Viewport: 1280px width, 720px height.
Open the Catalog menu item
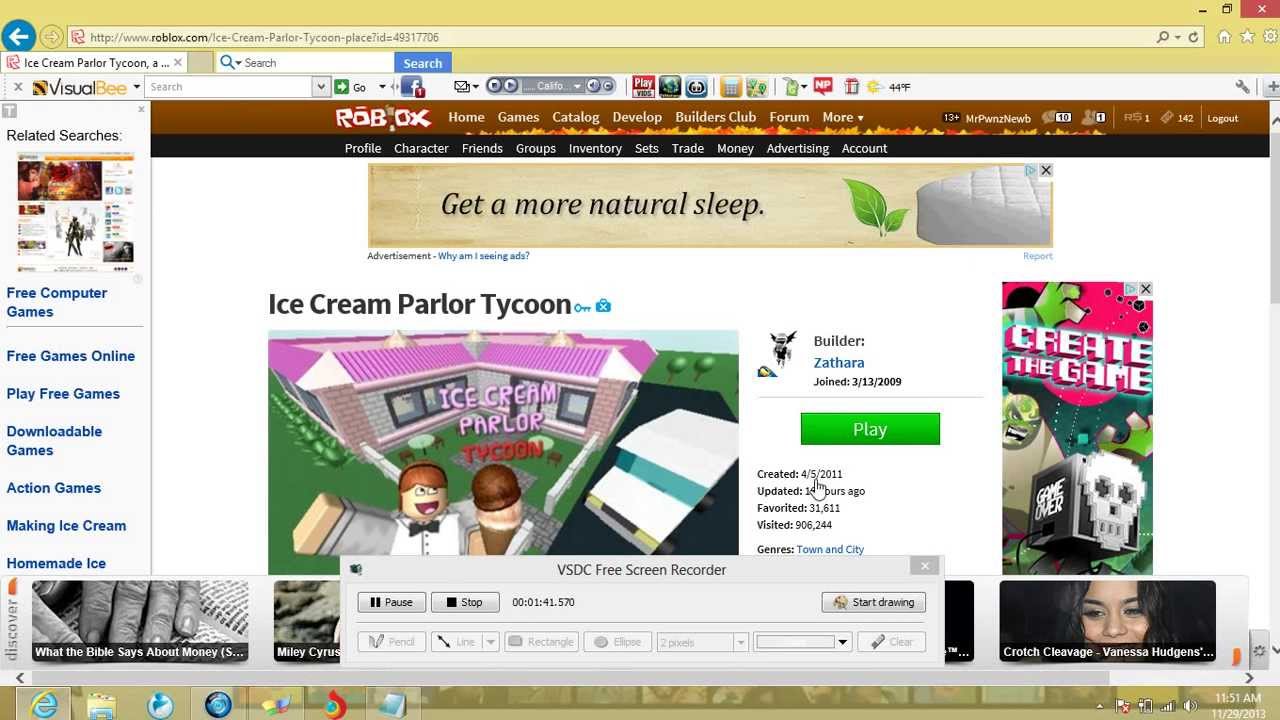(x=576, y=118)
